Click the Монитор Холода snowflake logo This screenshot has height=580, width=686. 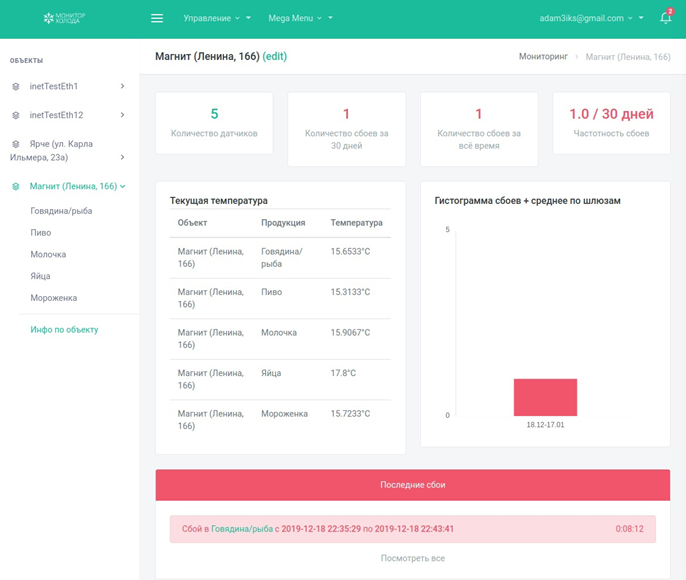64,18
